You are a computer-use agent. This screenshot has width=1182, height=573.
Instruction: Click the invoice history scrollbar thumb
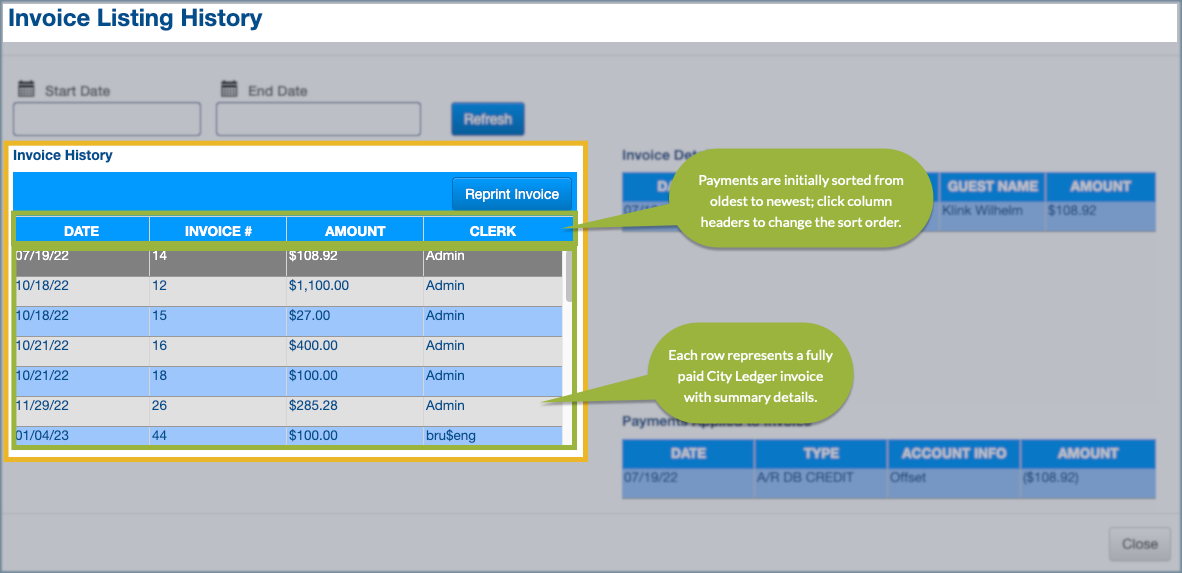[569, 274]
